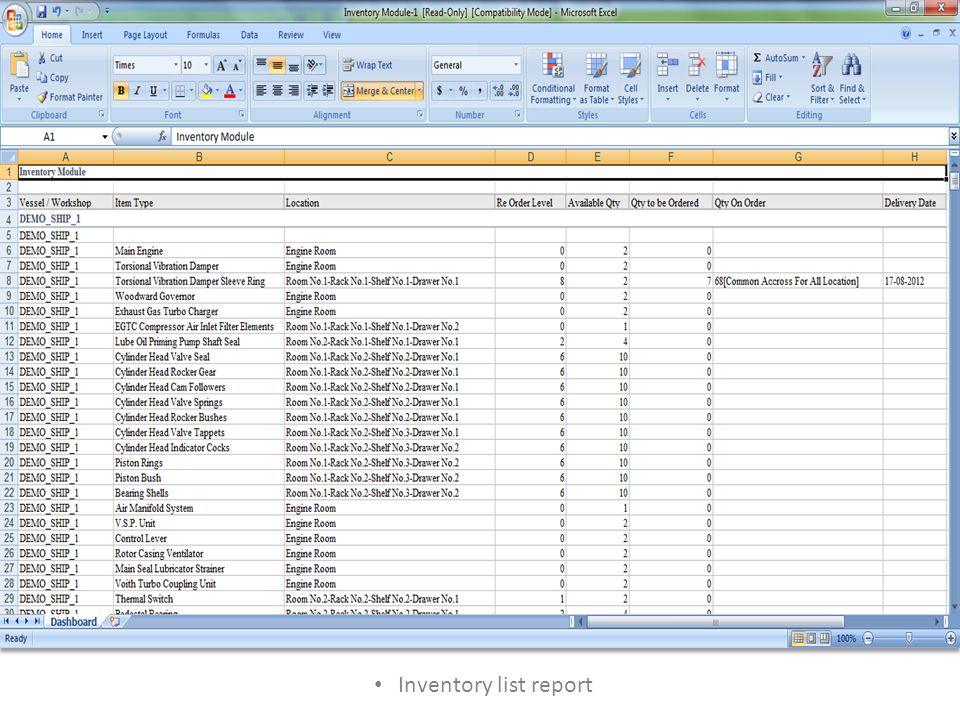Screen dimensions: 960x720
Task: Toggle Italic formatting
Action: click(137, 91)
